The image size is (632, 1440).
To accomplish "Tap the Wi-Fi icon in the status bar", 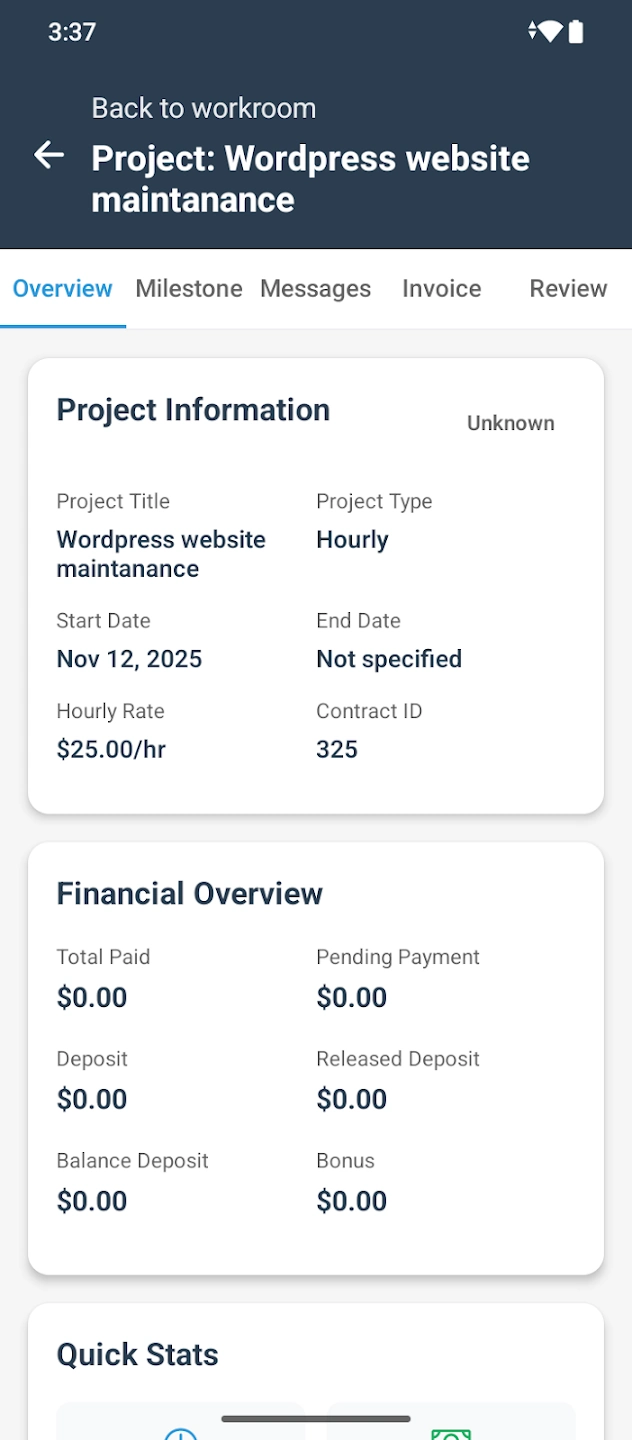I will [x=551, y=31].
